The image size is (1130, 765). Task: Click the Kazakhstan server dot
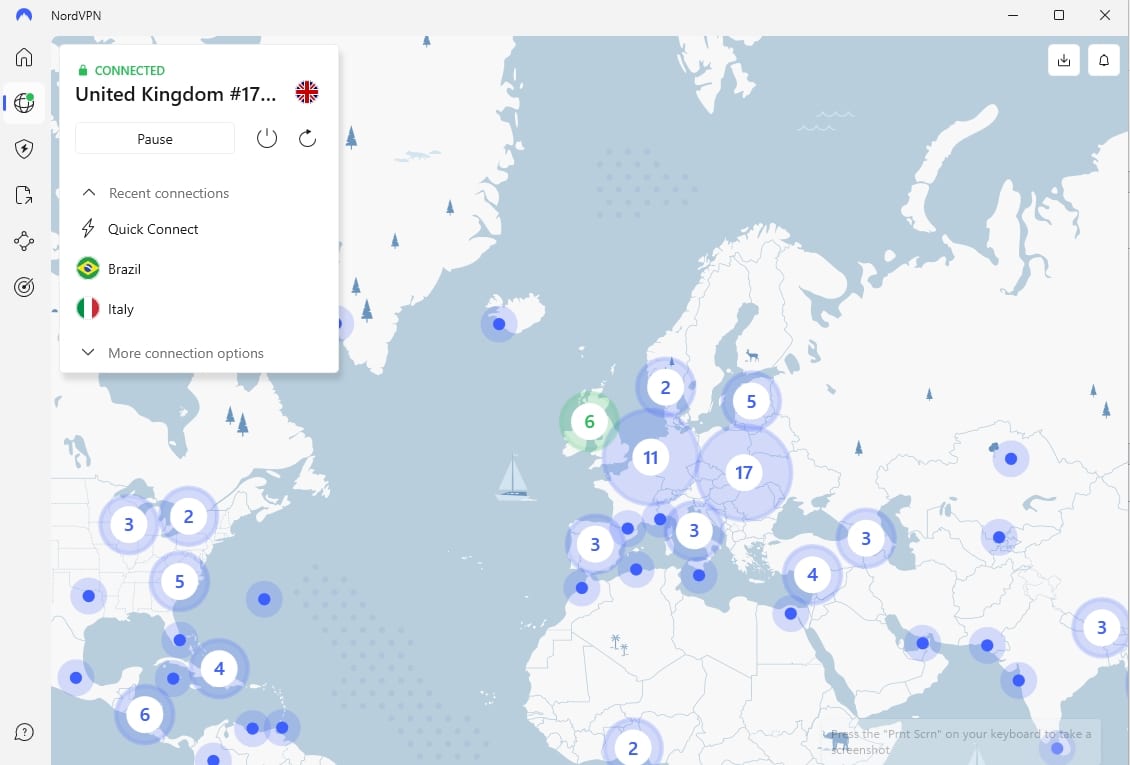point(1011,459)
